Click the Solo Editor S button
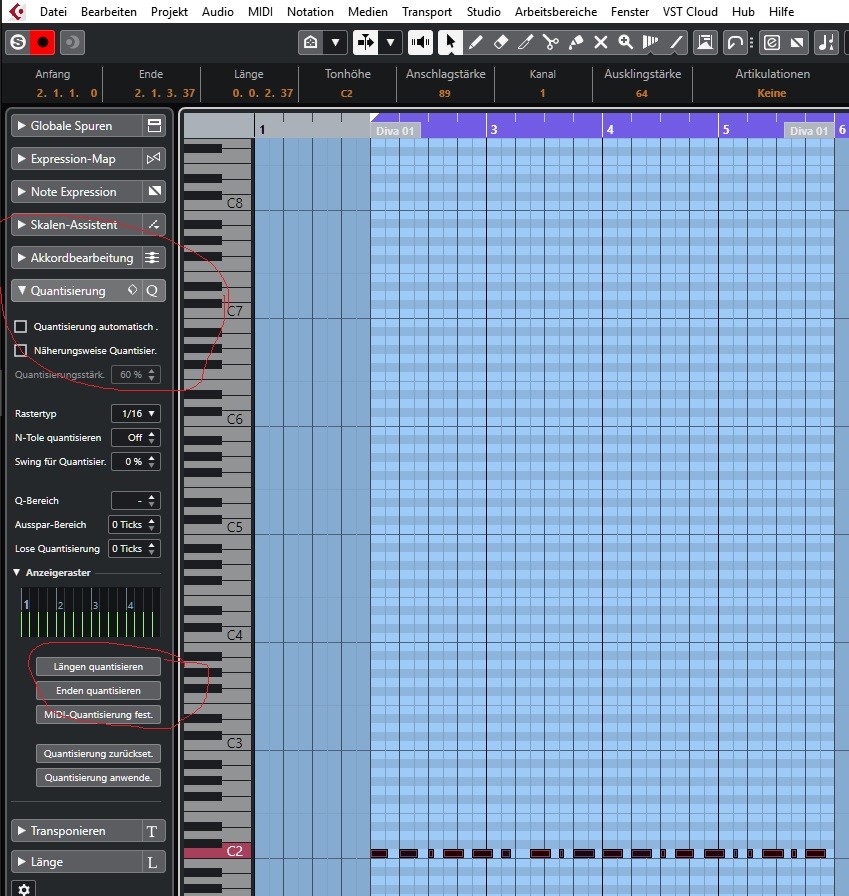 [x=17, y=42]
